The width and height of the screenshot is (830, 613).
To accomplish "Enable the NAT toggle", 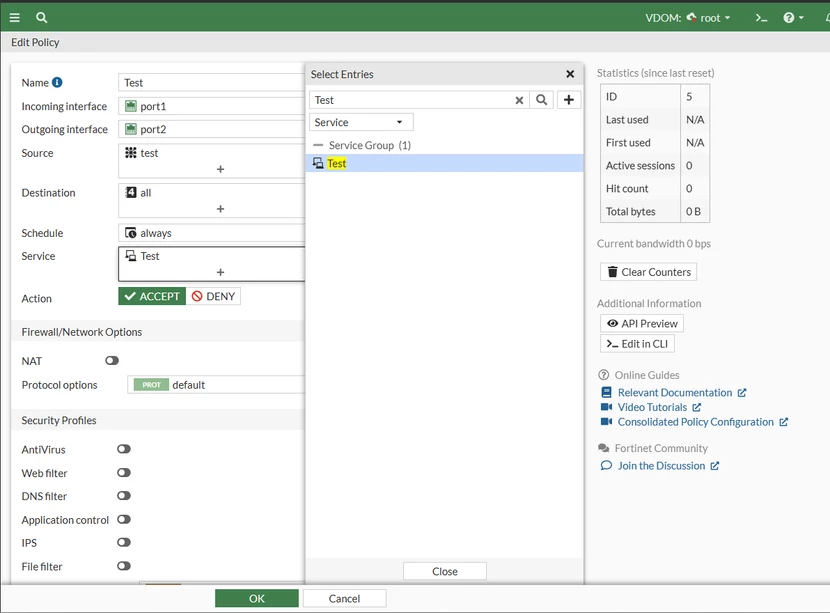I will tap(112, 360).
